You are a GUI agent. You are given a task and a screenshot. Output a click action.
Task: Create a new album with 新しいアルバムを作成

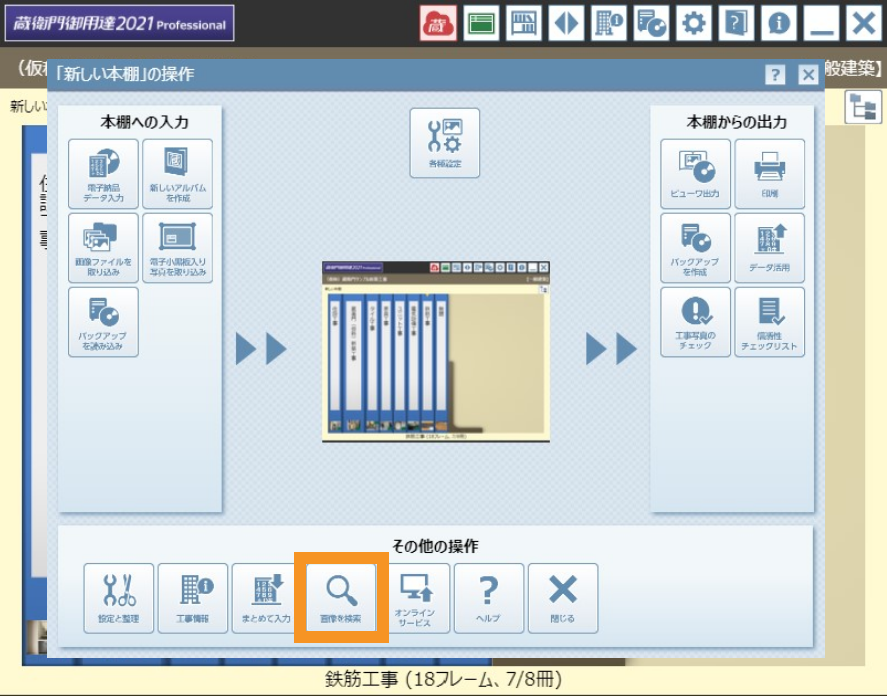pos(177,174)
